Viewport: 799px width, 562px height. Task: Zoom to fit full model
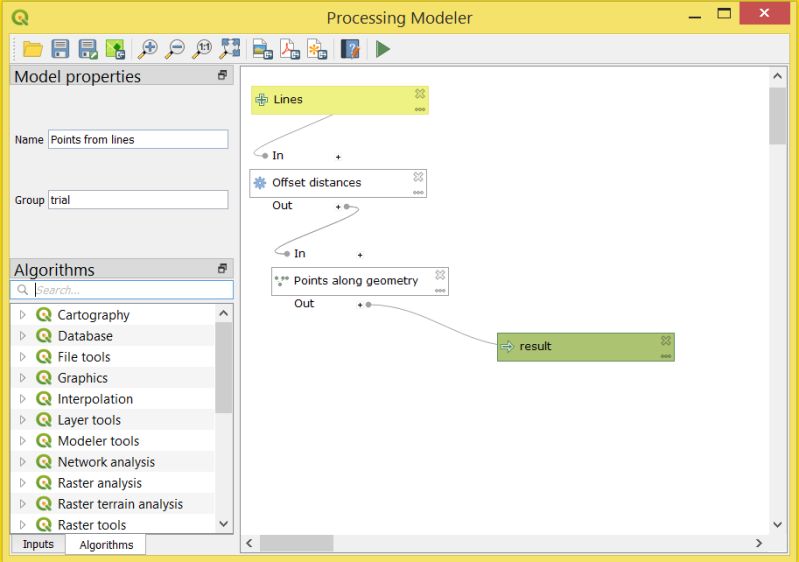[230, 49]
